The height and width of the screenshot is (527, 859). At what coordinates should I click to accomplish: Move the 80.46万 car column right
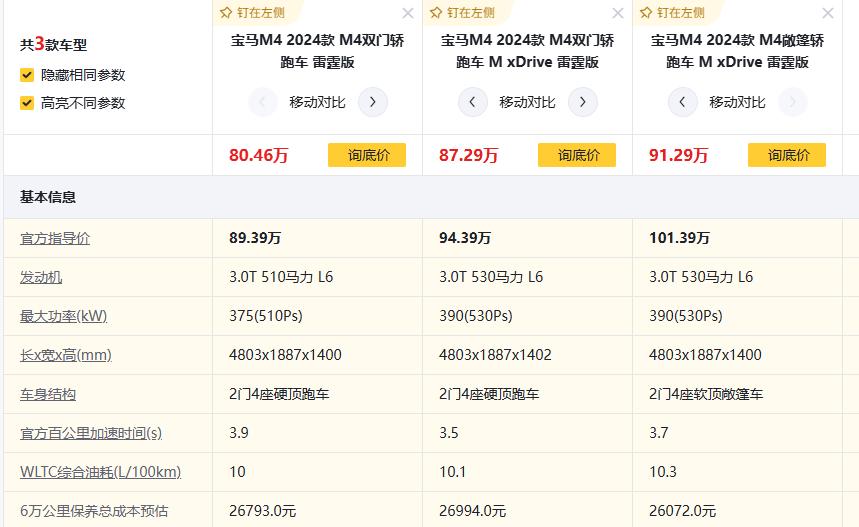pyautogui.click(x=373, y=102)
